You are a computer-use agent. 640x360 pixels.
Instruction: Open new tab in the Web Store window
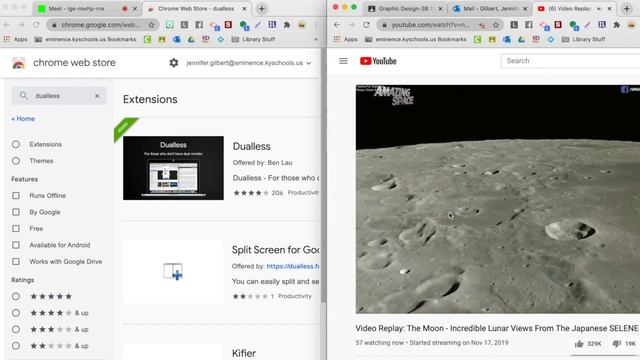pyautogui.click(x=262, y=9)
